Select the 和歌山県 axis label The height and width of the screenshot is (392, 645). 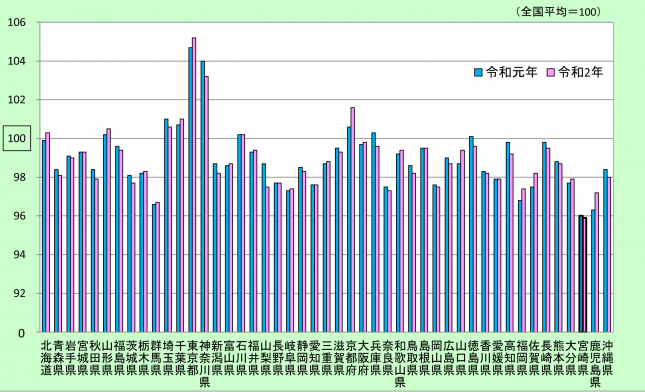[400, 364]
